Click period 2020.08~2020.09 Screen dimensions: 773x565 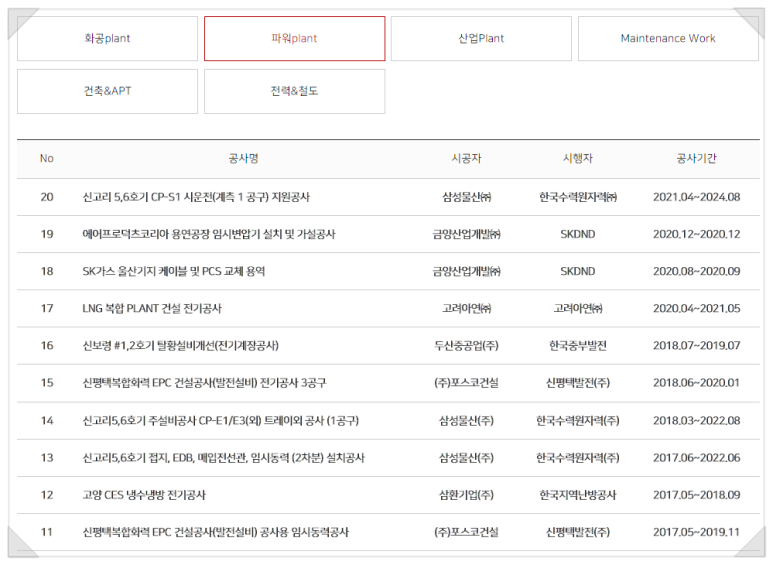coord(697,272)
